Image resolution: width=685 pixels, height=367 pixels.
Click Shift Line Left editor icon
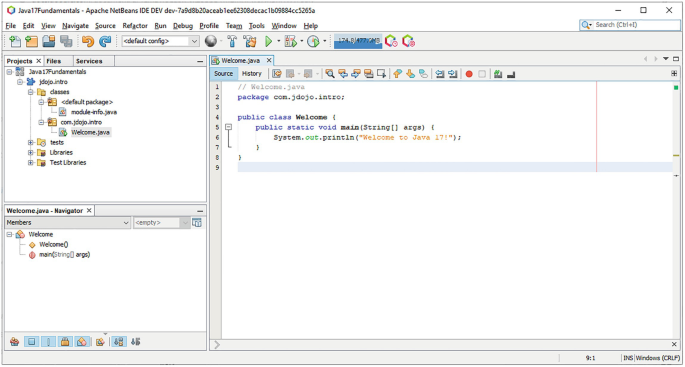440,74
